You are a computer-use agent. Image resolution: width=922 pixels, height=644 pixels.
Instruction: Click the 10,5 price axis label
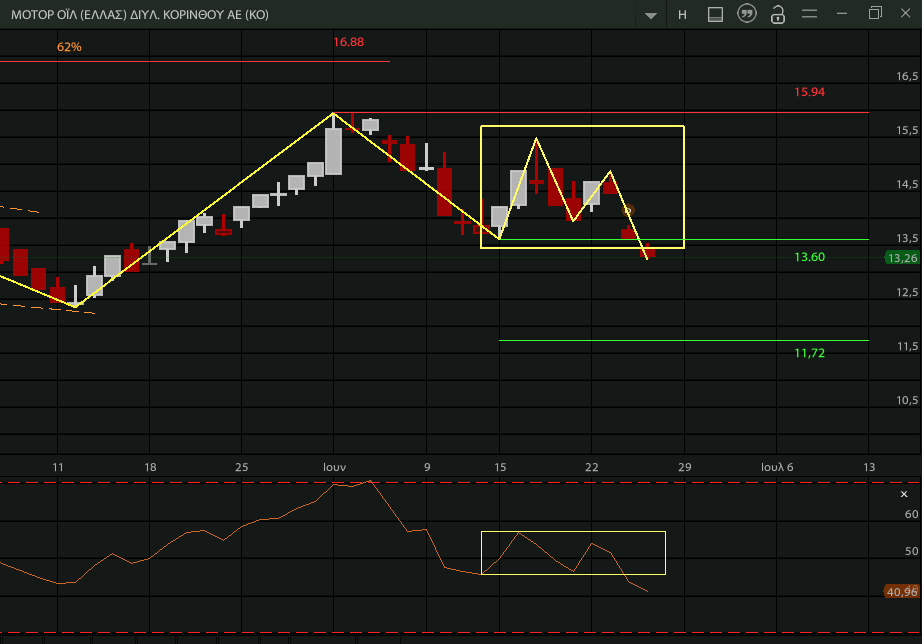[907, 401]
